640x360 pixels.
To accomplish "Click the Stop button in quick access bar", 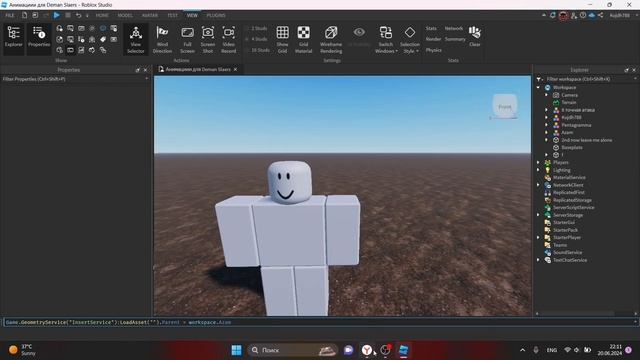I will click(x=68, y=15).
